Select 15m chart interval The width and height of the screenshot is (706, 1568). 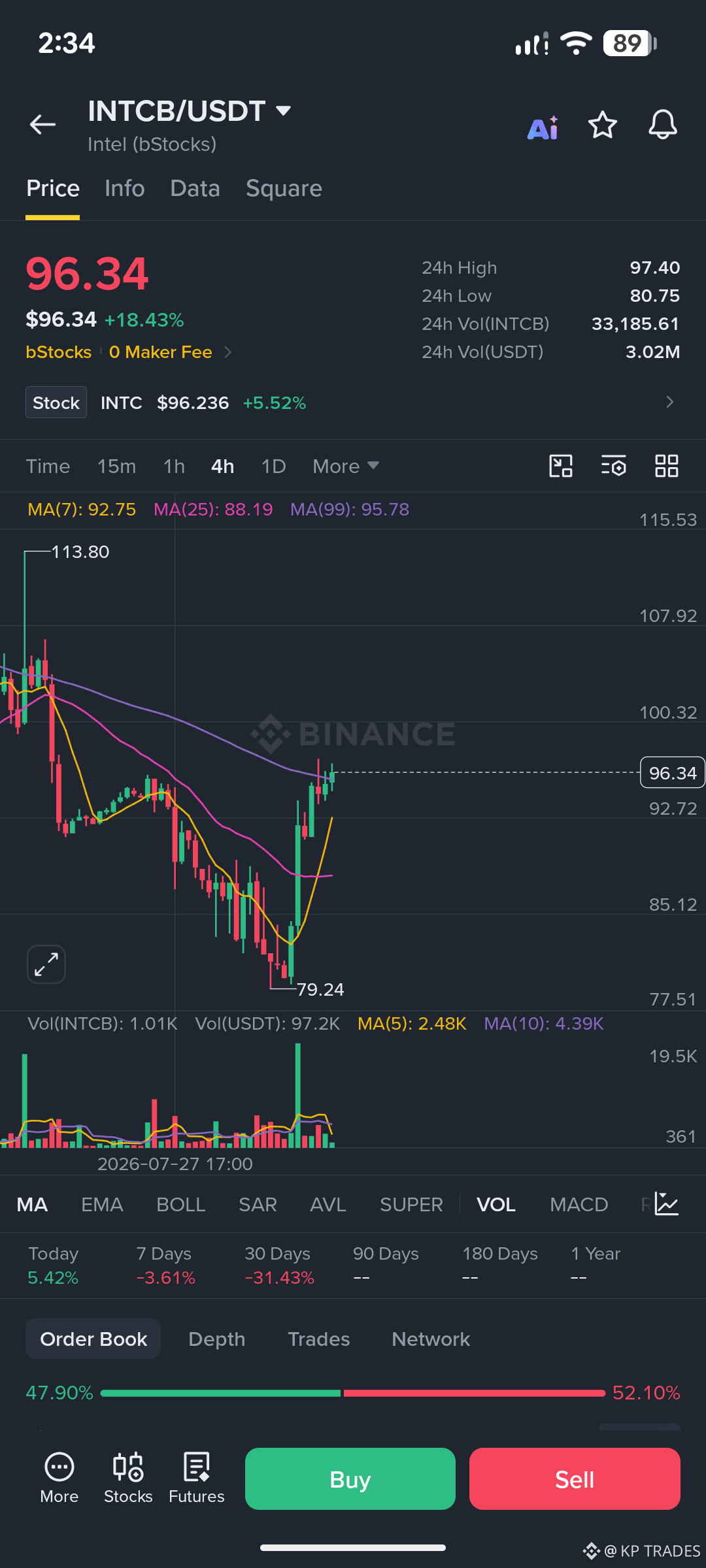(x=116, y=466)
